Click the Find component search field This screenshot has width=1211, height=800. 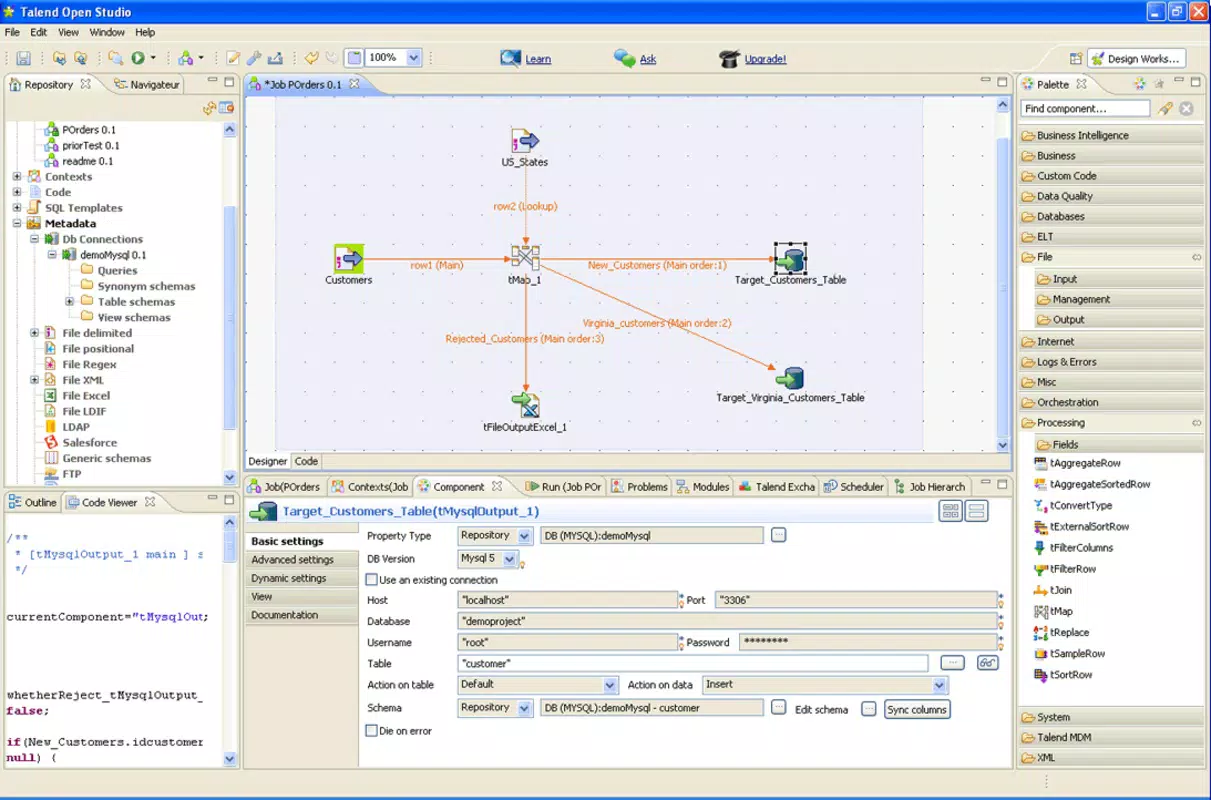click(1085, 108)
